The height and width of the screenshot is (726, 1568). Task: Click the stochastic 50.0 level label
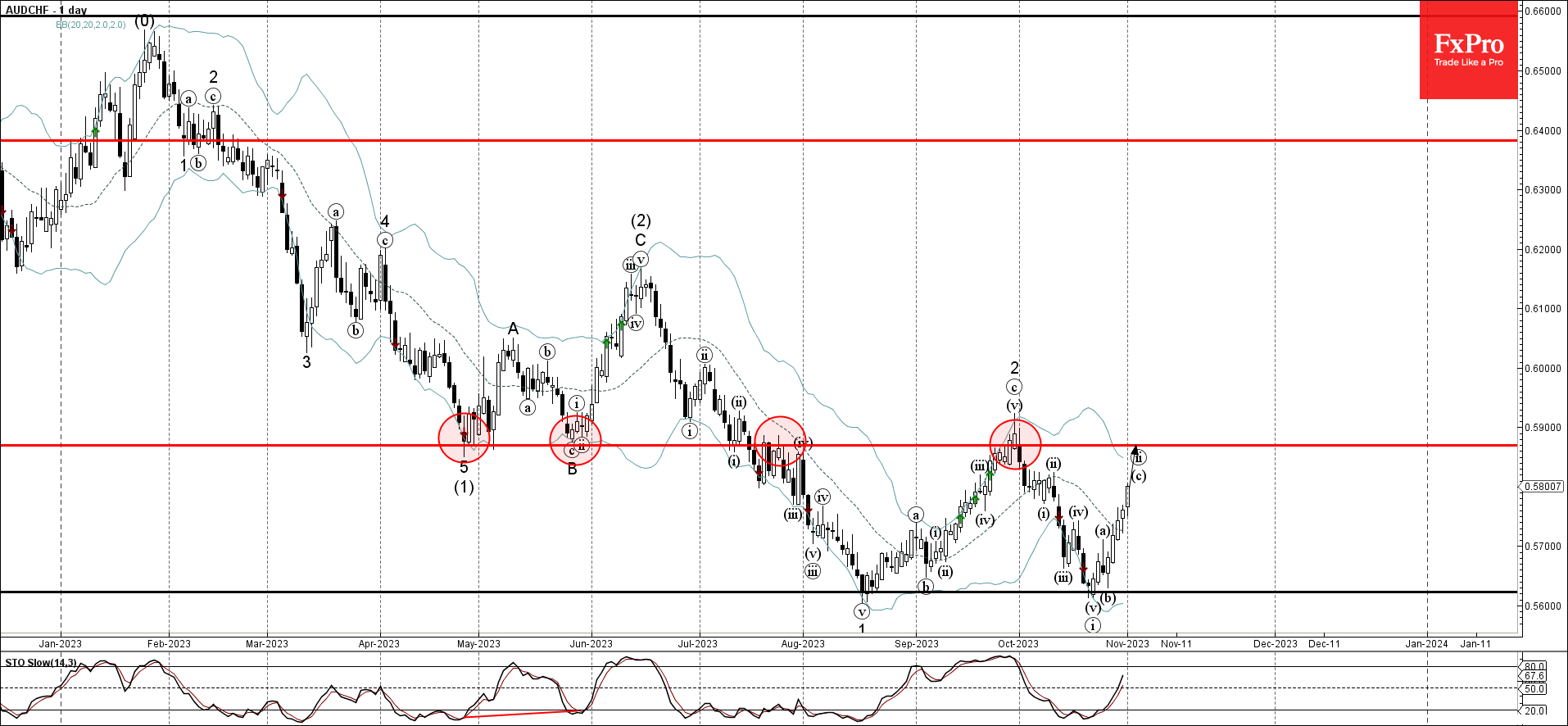(1535, 688)
